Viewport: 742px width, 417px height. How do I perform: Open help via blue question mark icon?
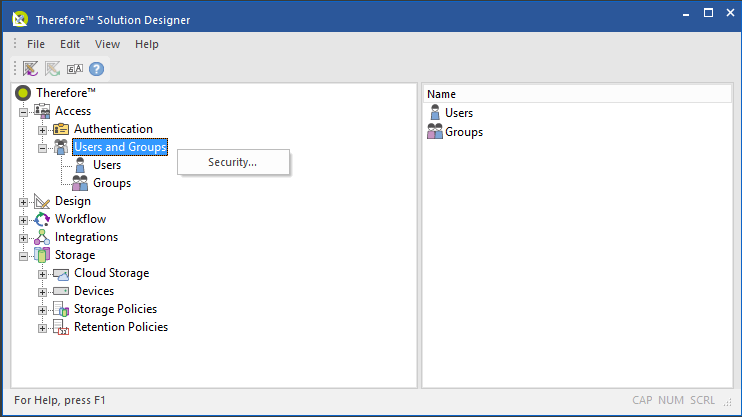97,69
